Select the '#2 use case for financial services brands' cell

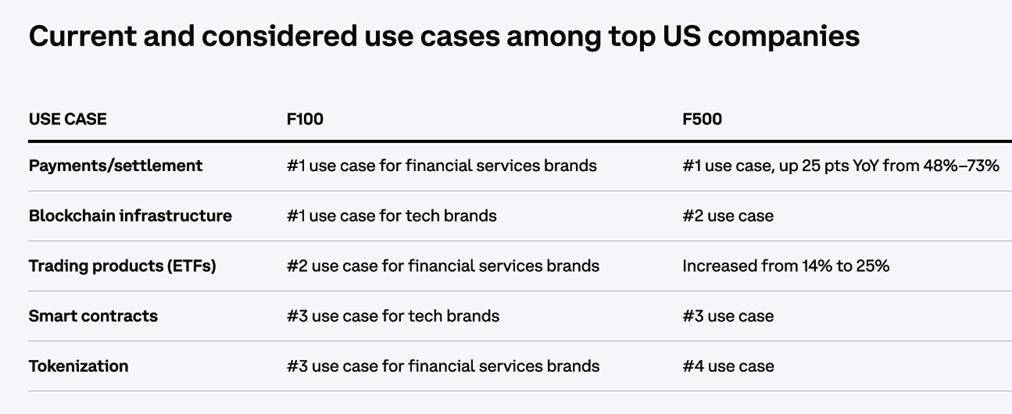coord(442,266)
